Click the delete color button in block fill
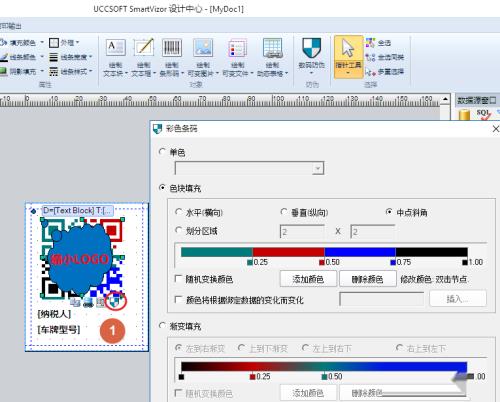Viewport: 500px width, 402px height. (367, 279)
